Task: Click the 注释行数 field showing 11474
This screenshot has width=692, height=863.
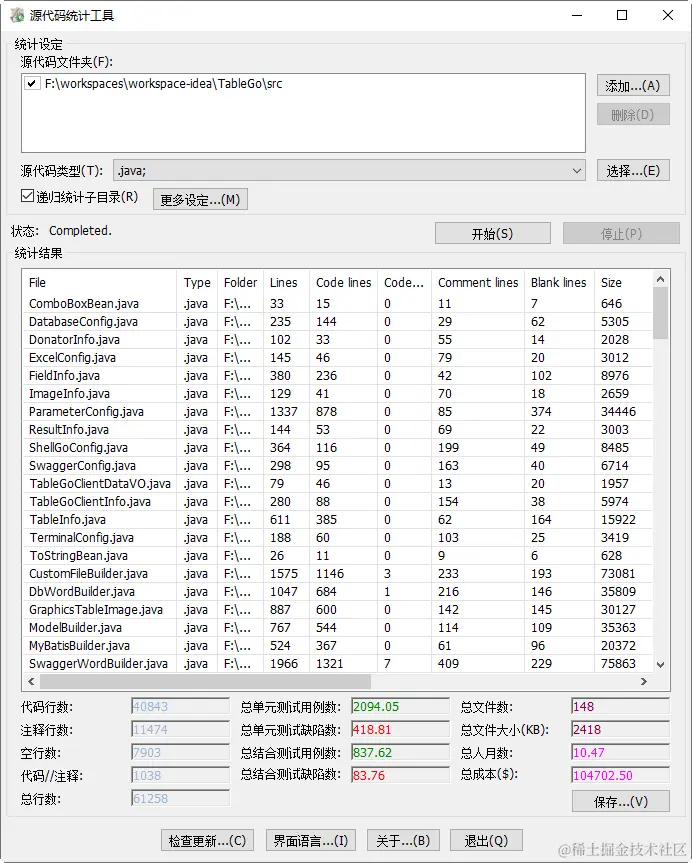Action: (x=181, y=729)
